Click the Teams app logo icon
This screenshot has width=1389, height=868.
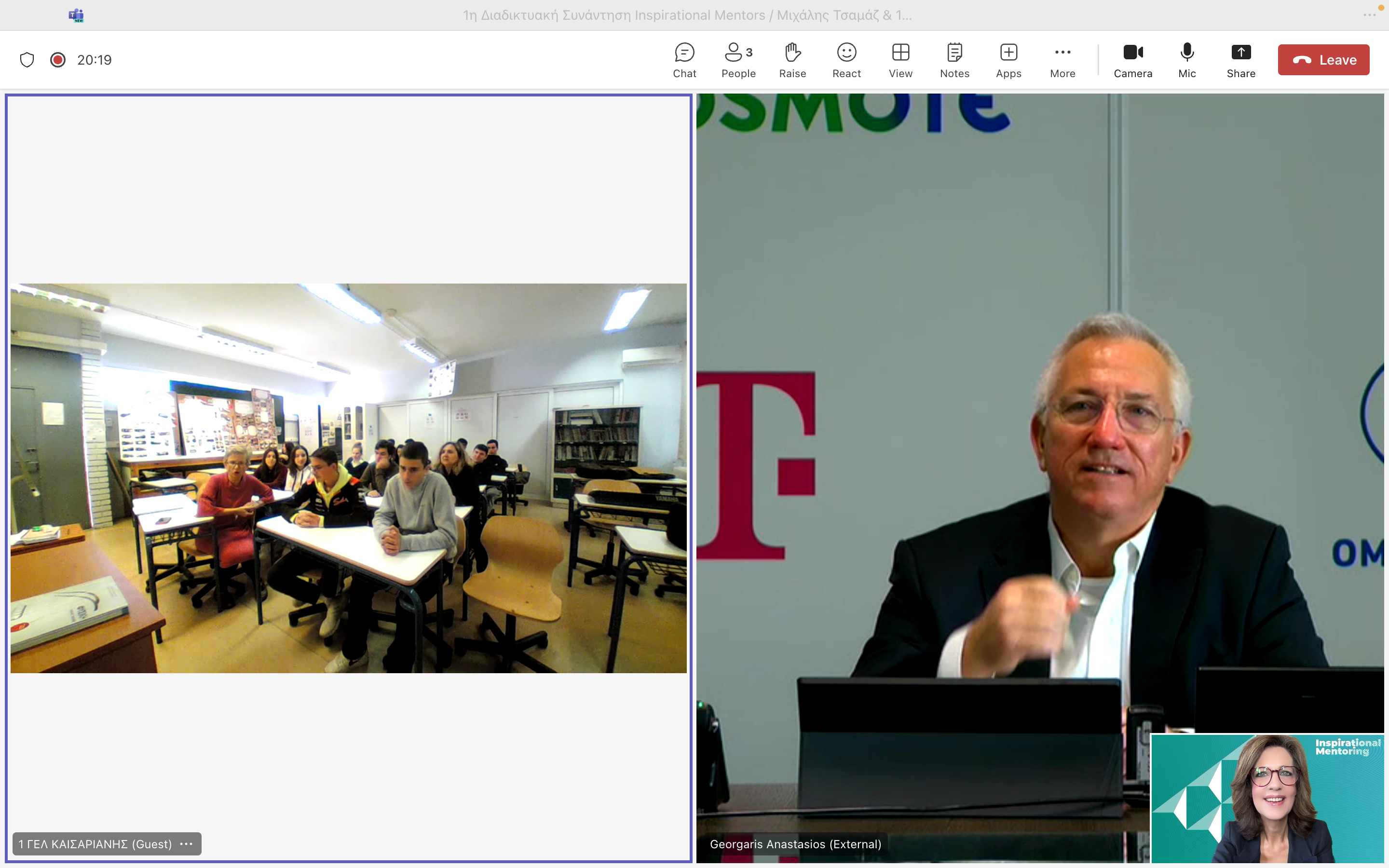(x=76, y=15)
